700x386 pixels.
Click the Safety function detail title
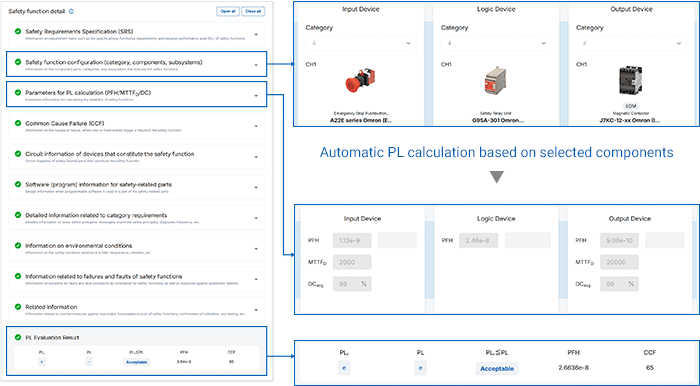point(37,12)
